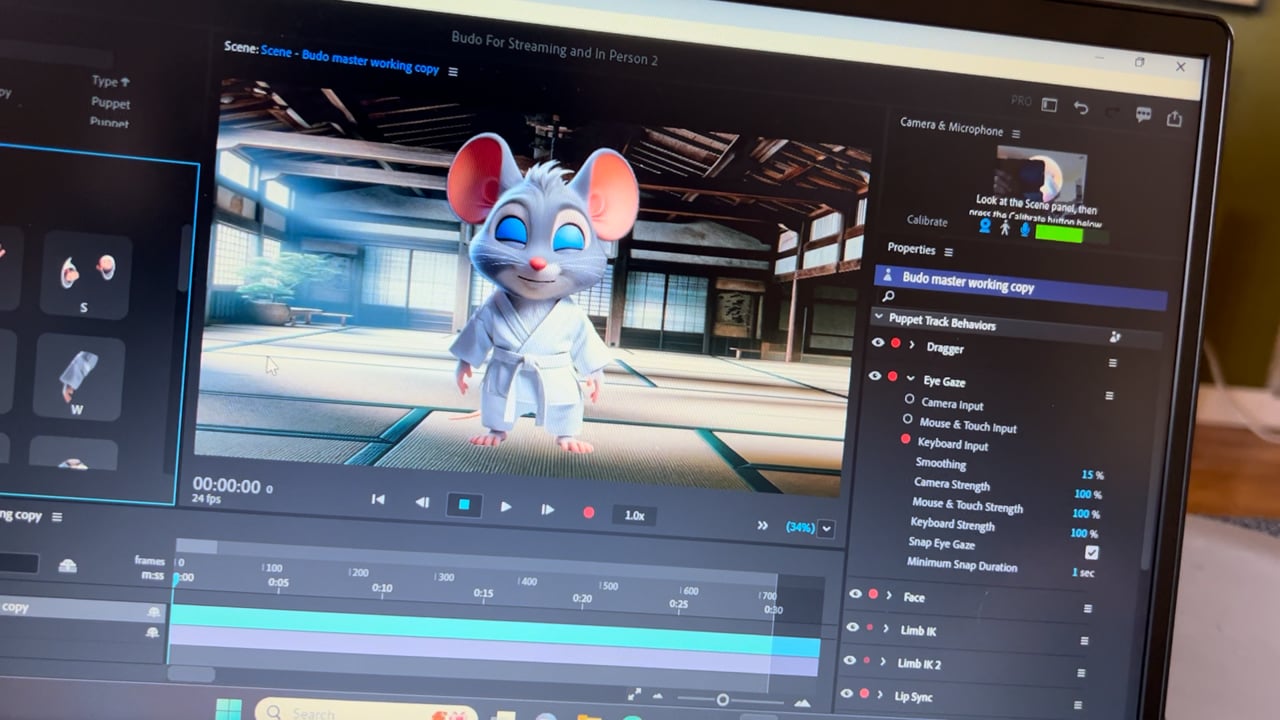Hide the Limb IK 2 behavior with eye icon

849,661
